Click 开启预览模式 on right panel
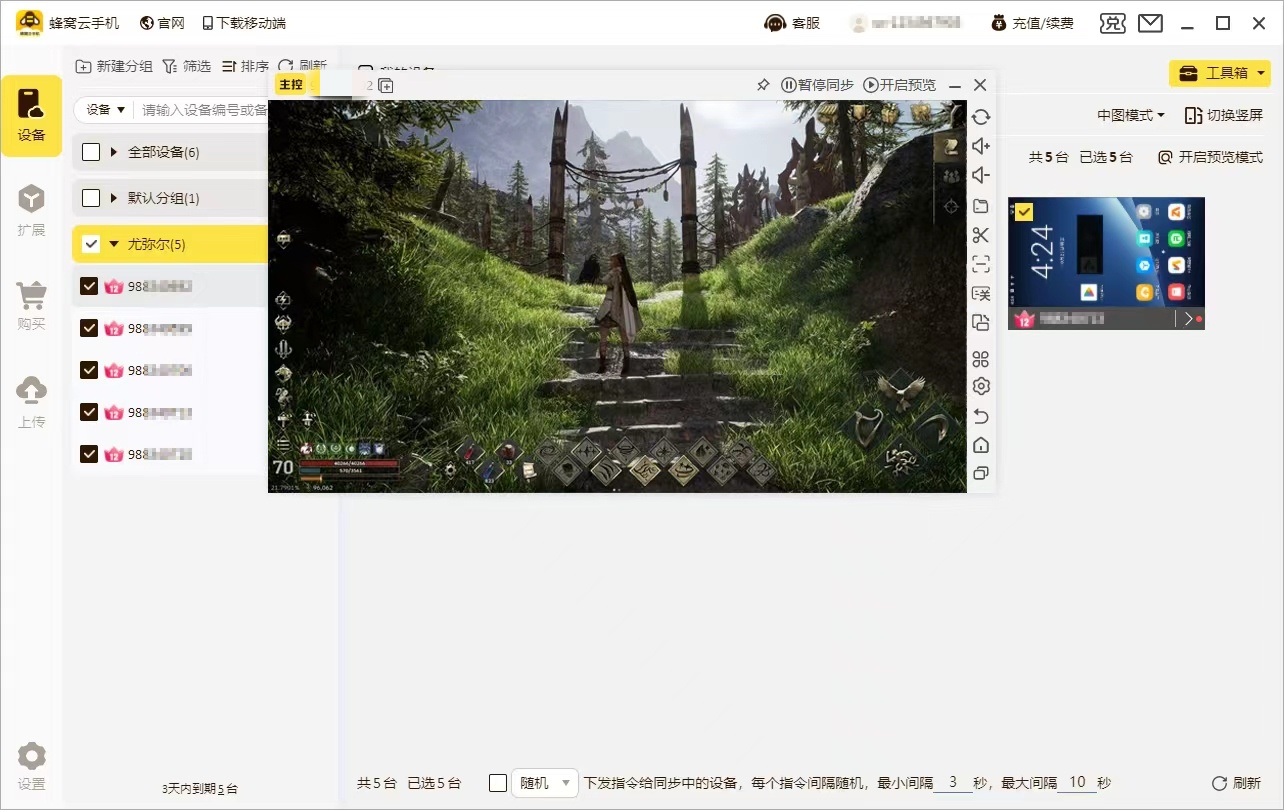1284x810 pixels. 1210,157
